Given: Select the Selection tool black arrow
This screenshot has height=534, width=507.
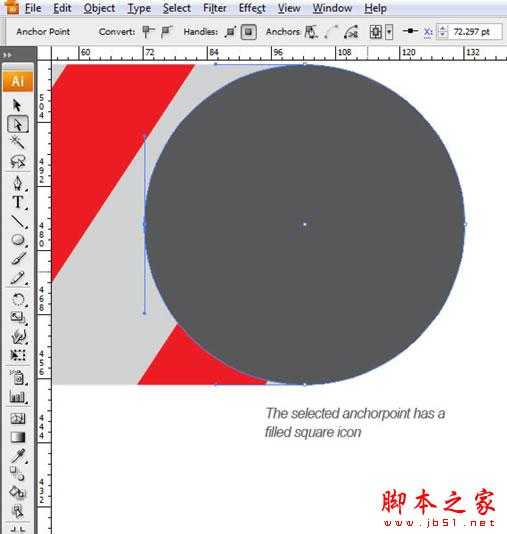Looking at the screenshot, I should coord(17,105).
